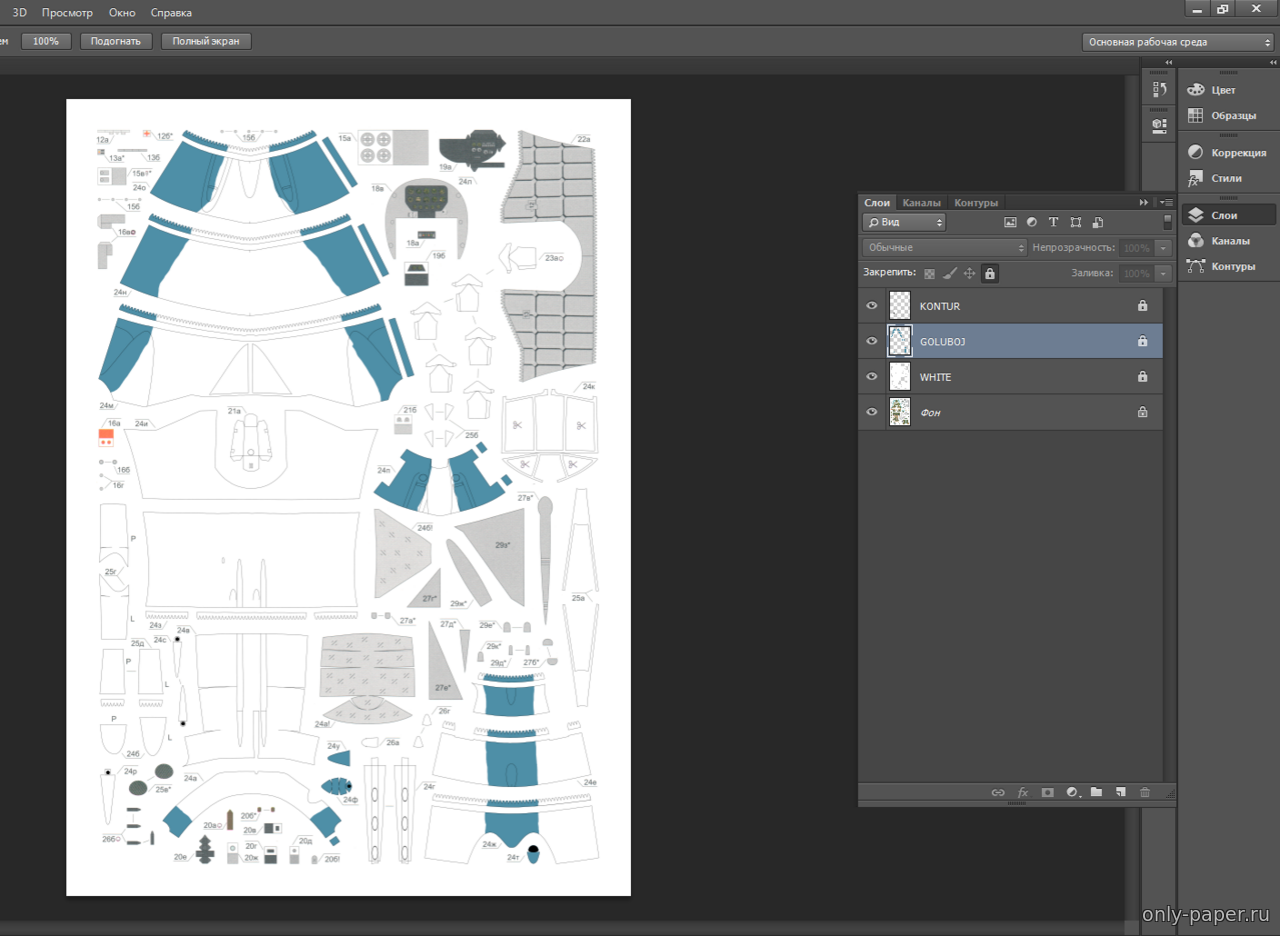
Task: Open the Просмотр menu
Action: click(67, 13)
